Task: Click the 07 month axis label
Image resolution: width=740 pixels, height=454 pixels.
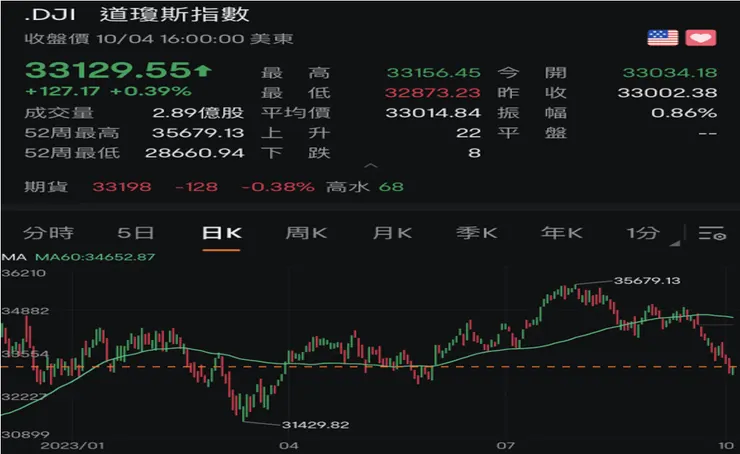Action: pyautogui.click(x=505, y=446)
